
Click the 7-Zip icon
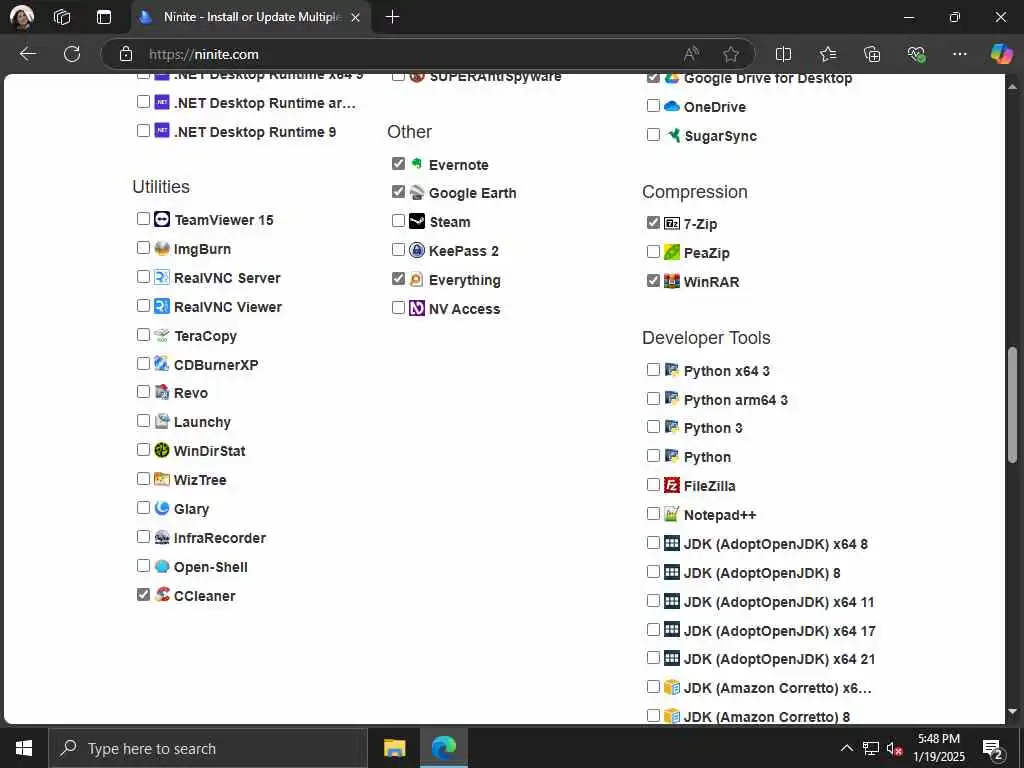[672, 223]
